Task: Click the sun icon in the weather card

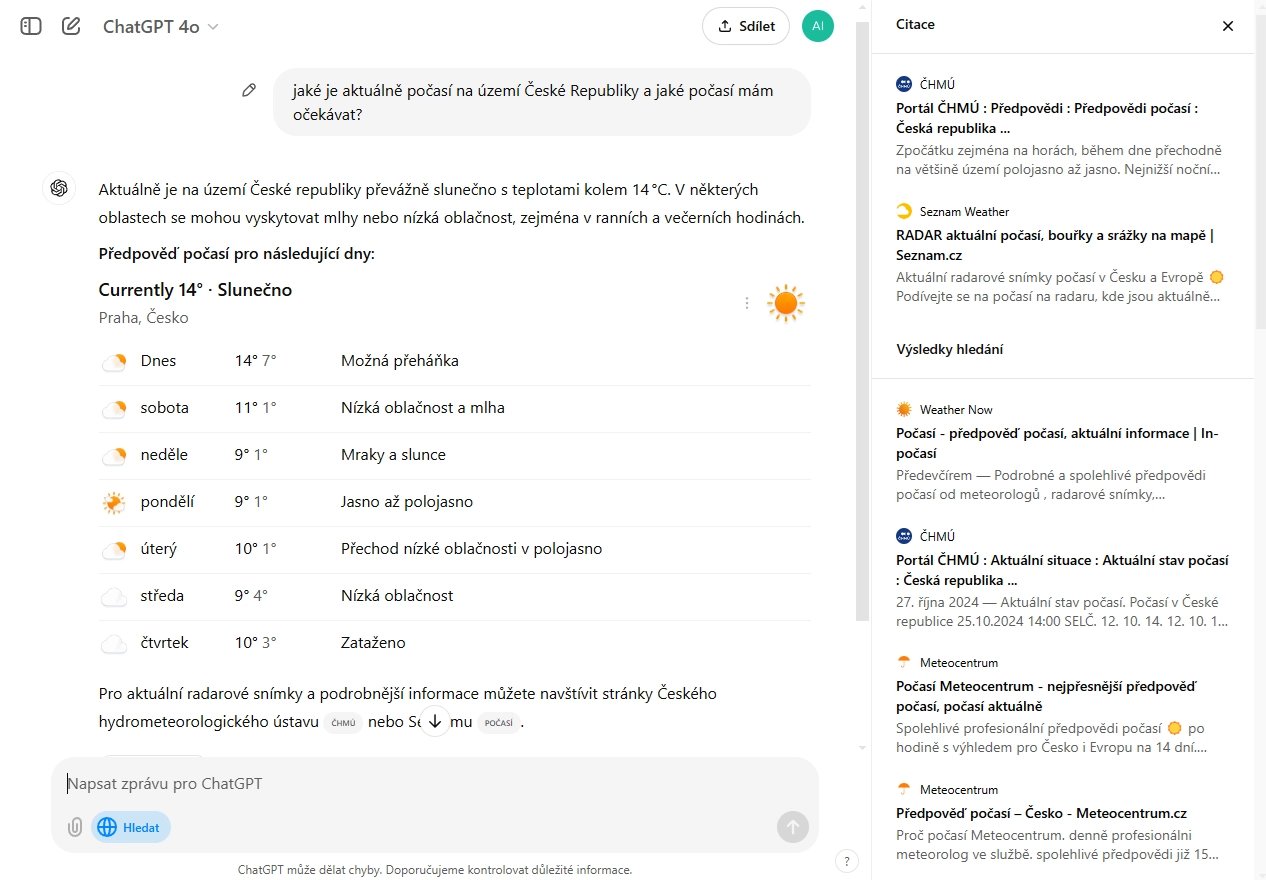Action: pos(786,302)
